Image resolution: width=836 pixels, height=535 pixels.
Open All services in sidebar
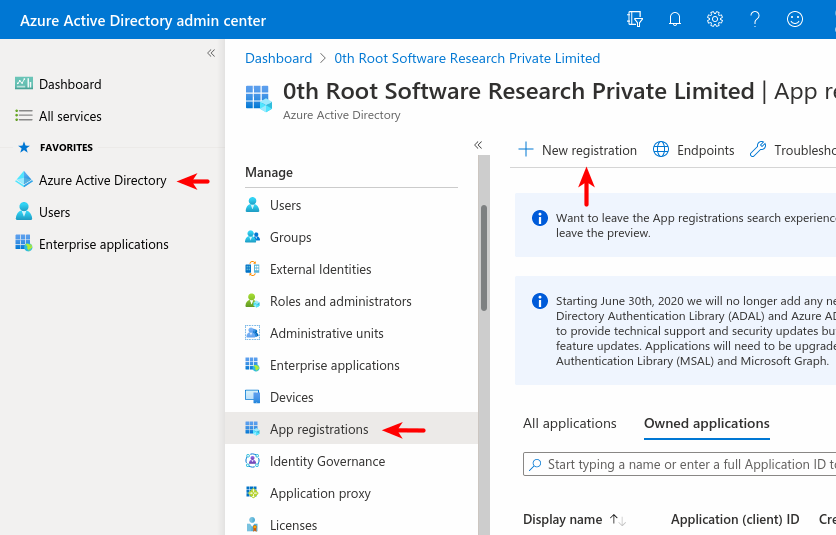coord(70,117)
